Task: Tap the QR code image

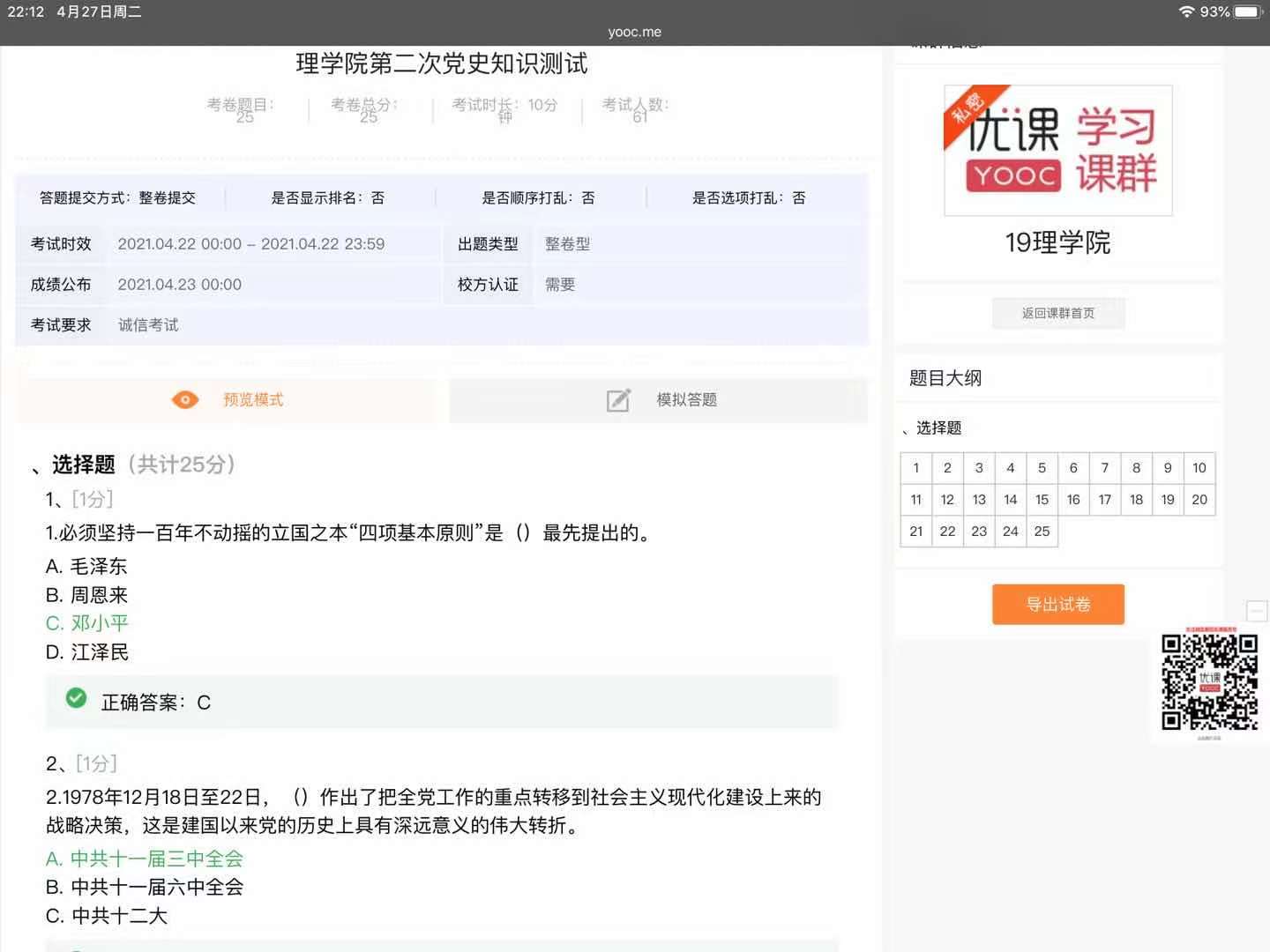Action: pos(1209,681)
